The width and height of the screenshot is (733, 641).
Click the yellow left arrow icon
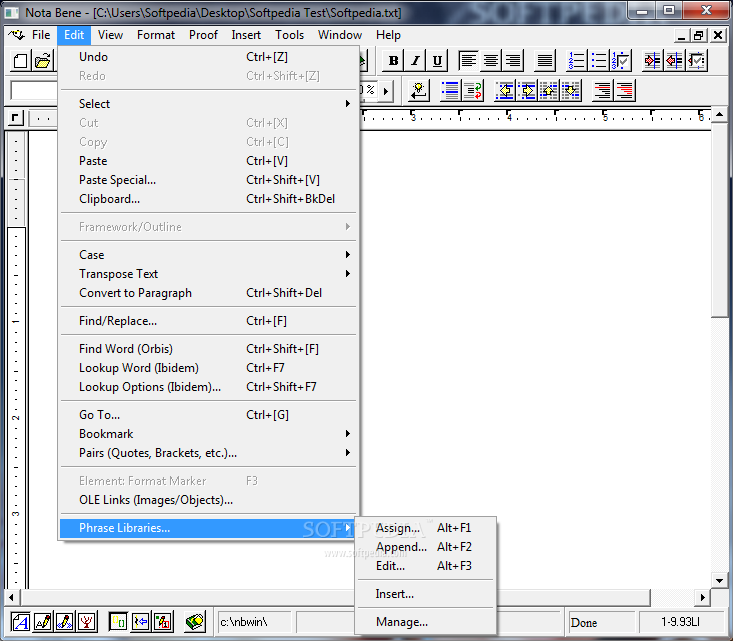(505, 91)
